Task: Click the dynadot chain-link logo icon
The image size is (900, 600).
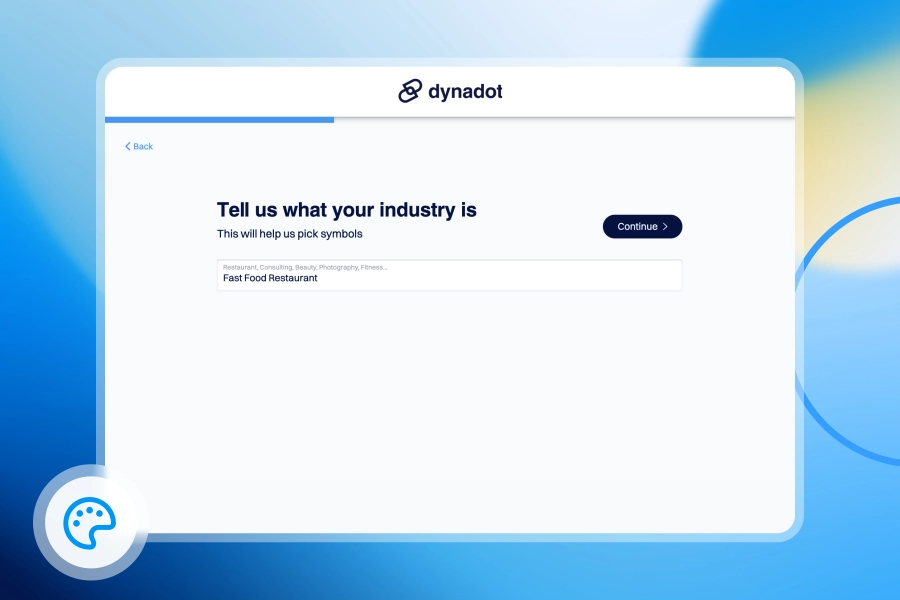Action: [x=410, y=91]
